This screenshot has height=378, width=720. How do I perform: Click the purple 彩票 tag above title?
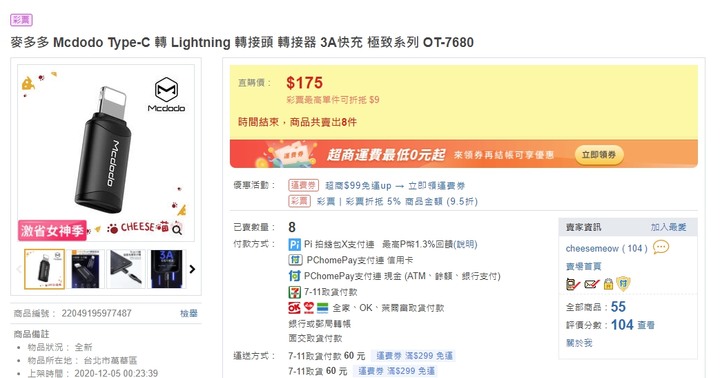(21, 20)
